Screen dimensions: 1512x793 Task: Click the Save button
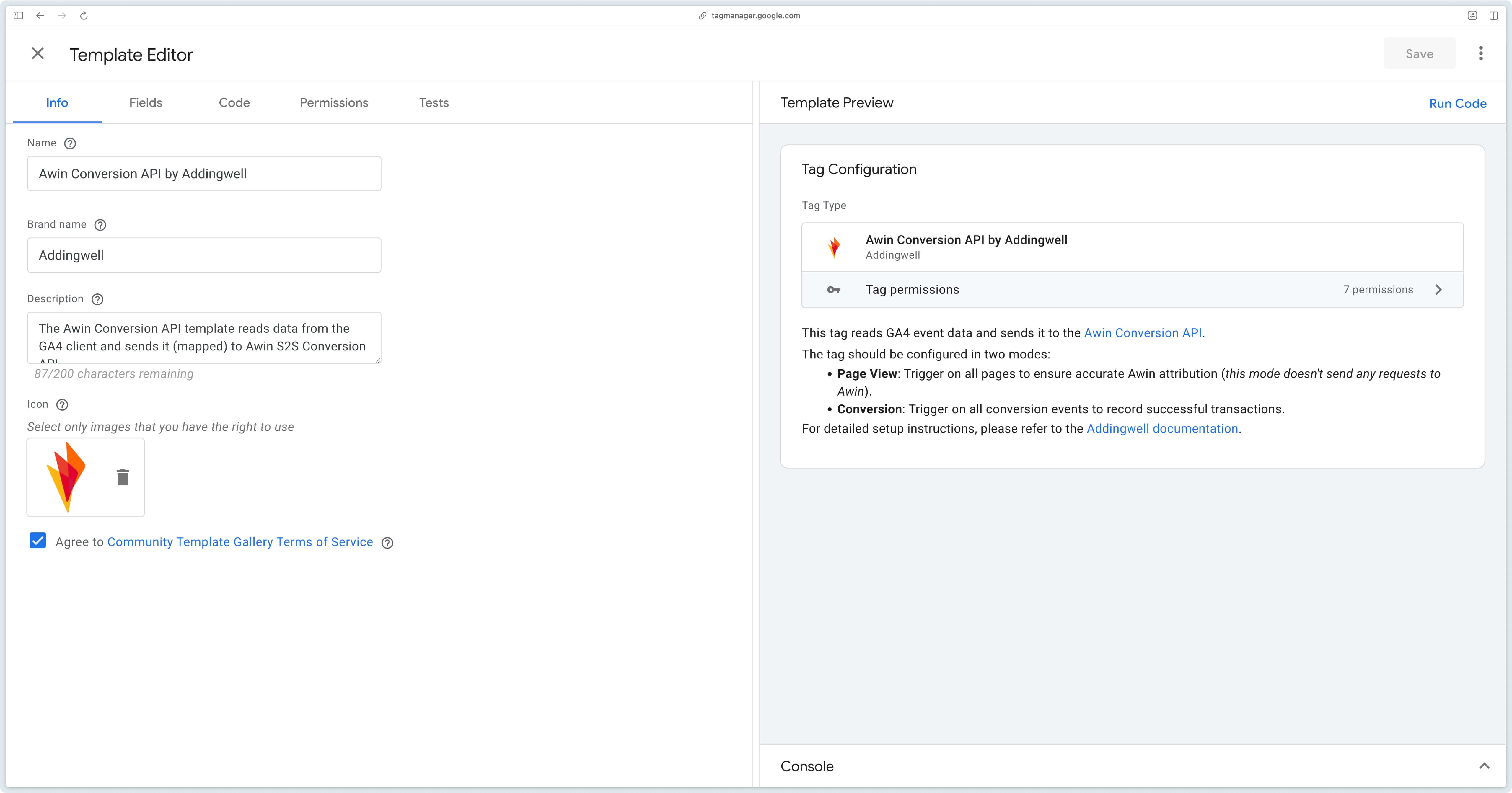[x=1419, y=53]
